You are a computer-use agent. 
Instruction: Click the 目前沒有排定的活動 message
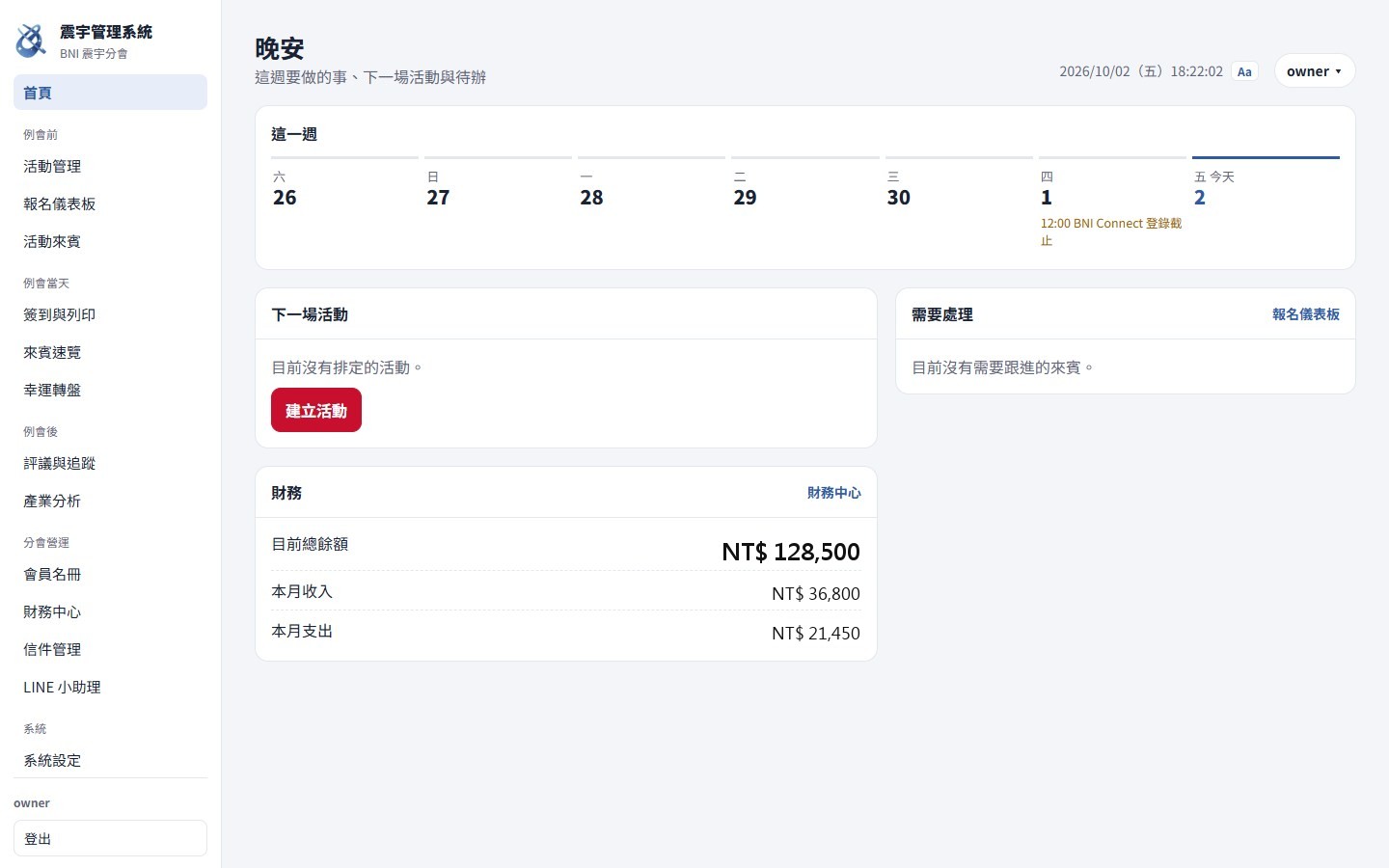346,367
